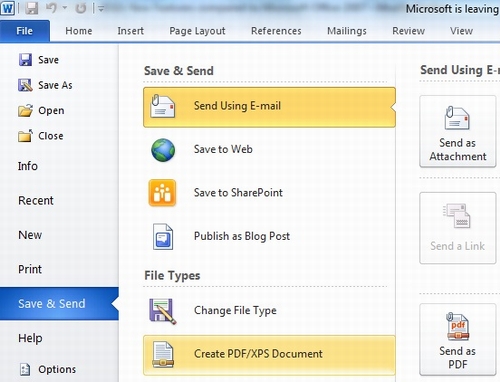
Task: Click the Undo arrow in title bar
Action: click(51, 8)
